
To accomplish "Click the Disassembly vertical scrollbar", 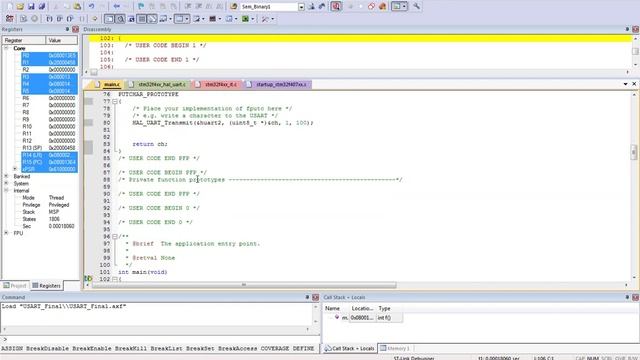I will (x=635, y=51).
